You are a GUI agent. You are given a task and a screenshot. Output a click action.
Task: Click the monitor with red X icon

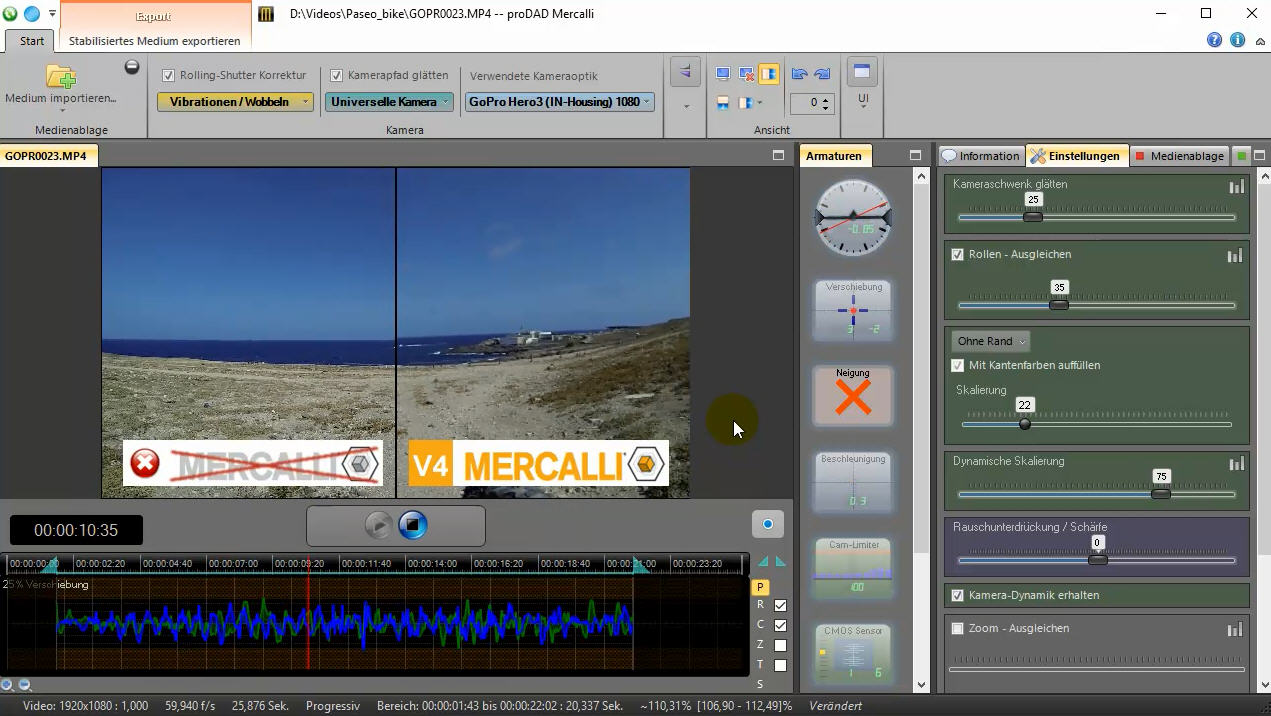(x=746, y=74)
